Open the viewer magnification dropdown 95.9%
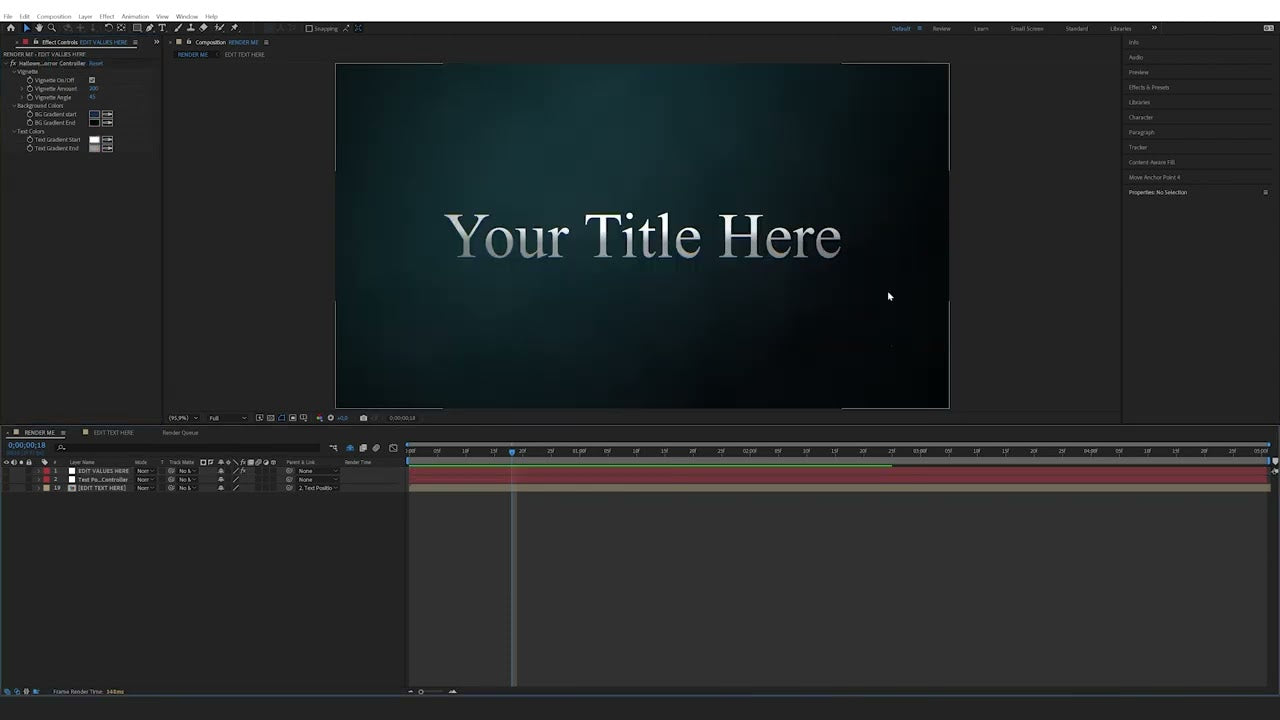The height and width of the screenshot is (720, 1280). (183, 418)
